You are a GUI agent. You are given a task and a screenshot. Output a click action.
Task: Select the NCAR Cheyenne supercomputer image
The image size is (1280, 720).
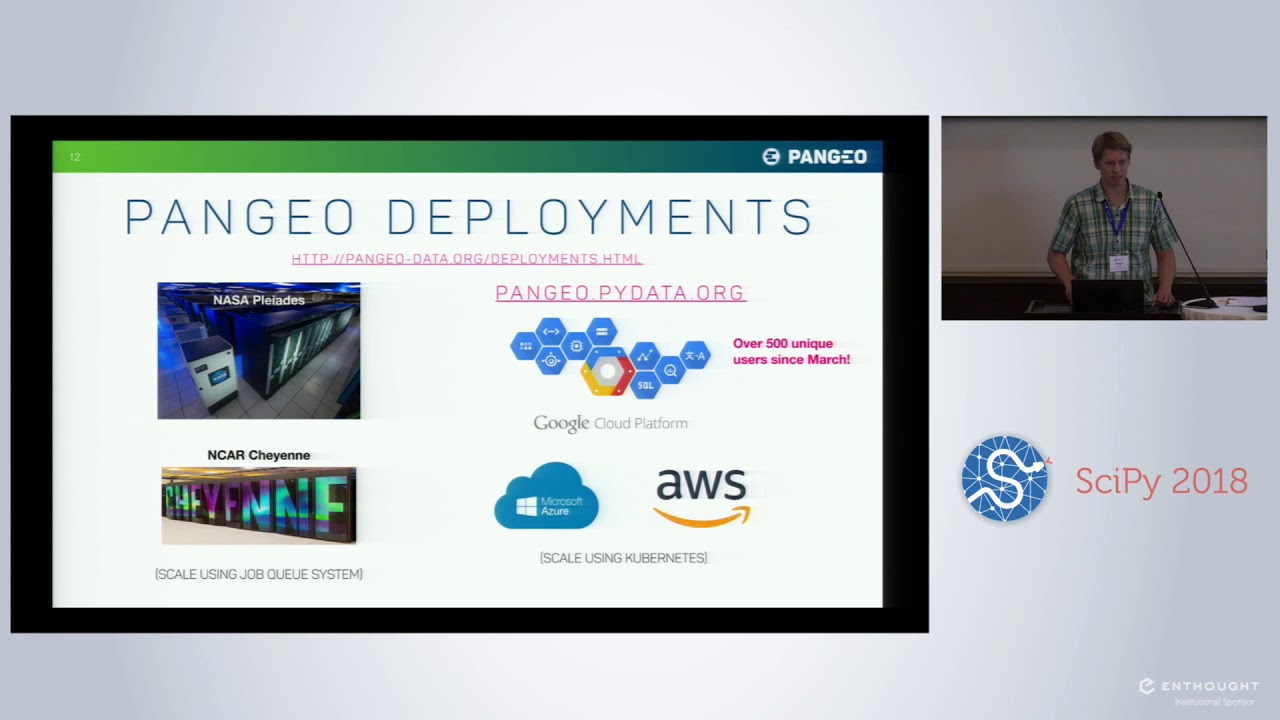259,506
